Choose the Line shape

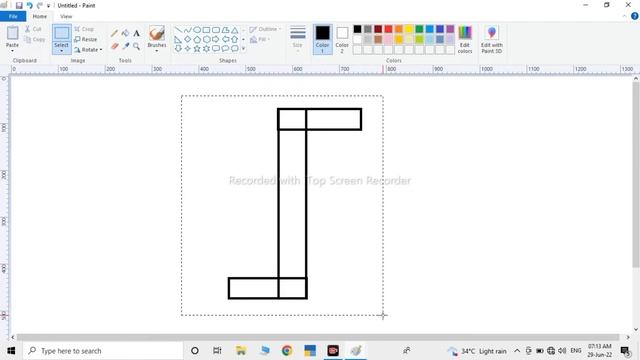[178, 30]
